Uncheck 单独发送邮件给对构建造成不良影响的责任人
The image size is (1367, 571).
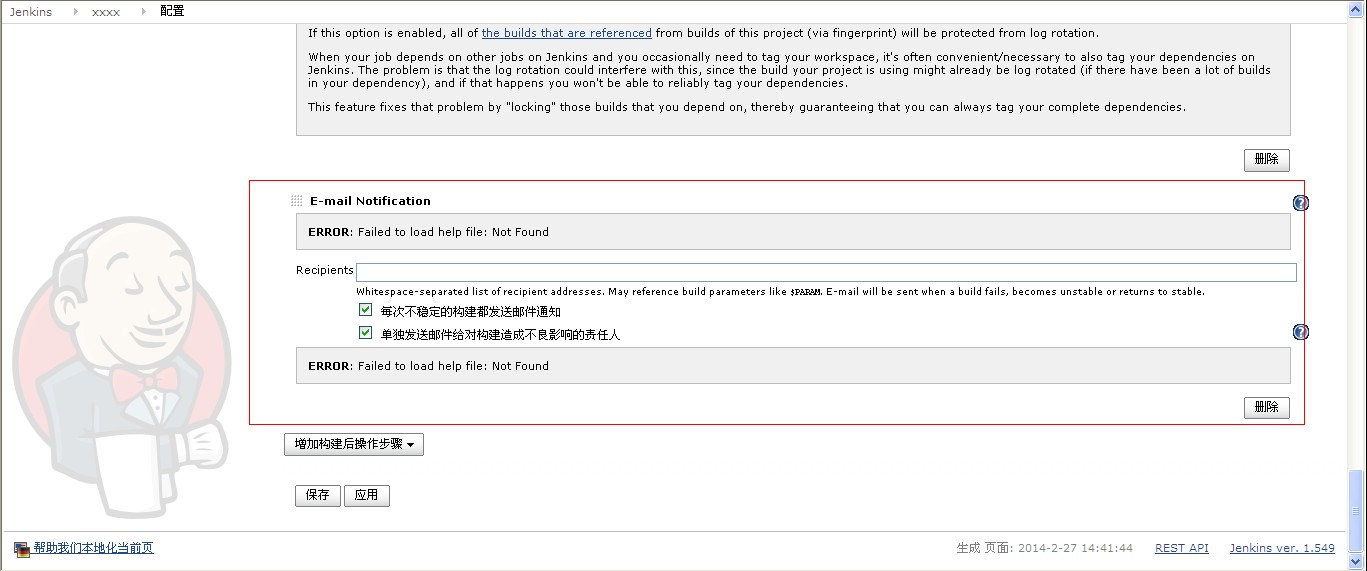(366, 333)
